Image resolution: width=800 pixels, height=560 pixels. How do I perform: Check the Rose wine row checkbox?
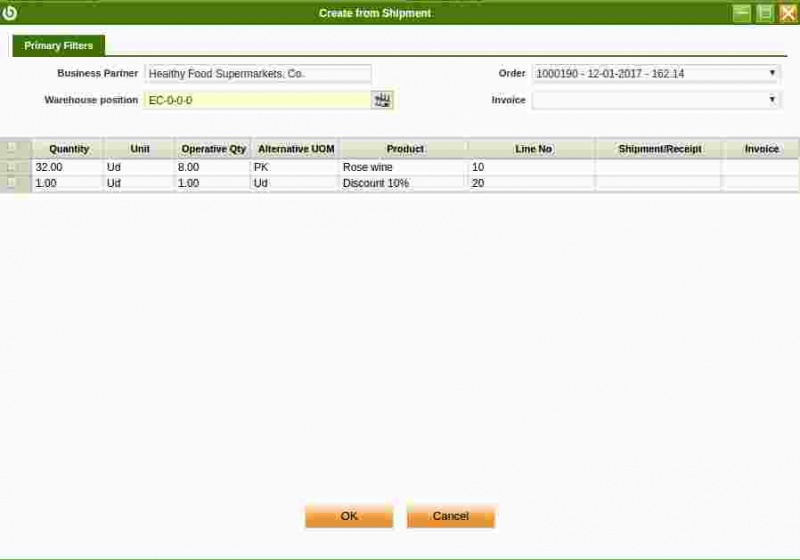click(12, 167)
